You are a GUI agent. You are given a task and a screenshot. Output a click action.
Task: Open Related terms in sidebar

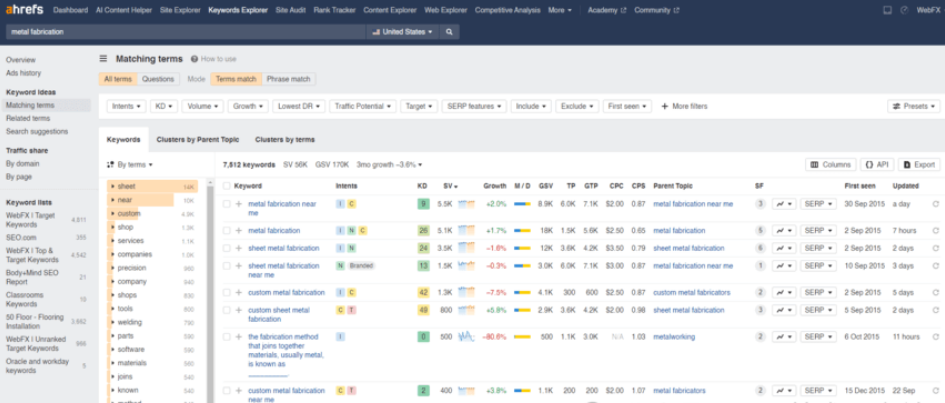(28, 119)
